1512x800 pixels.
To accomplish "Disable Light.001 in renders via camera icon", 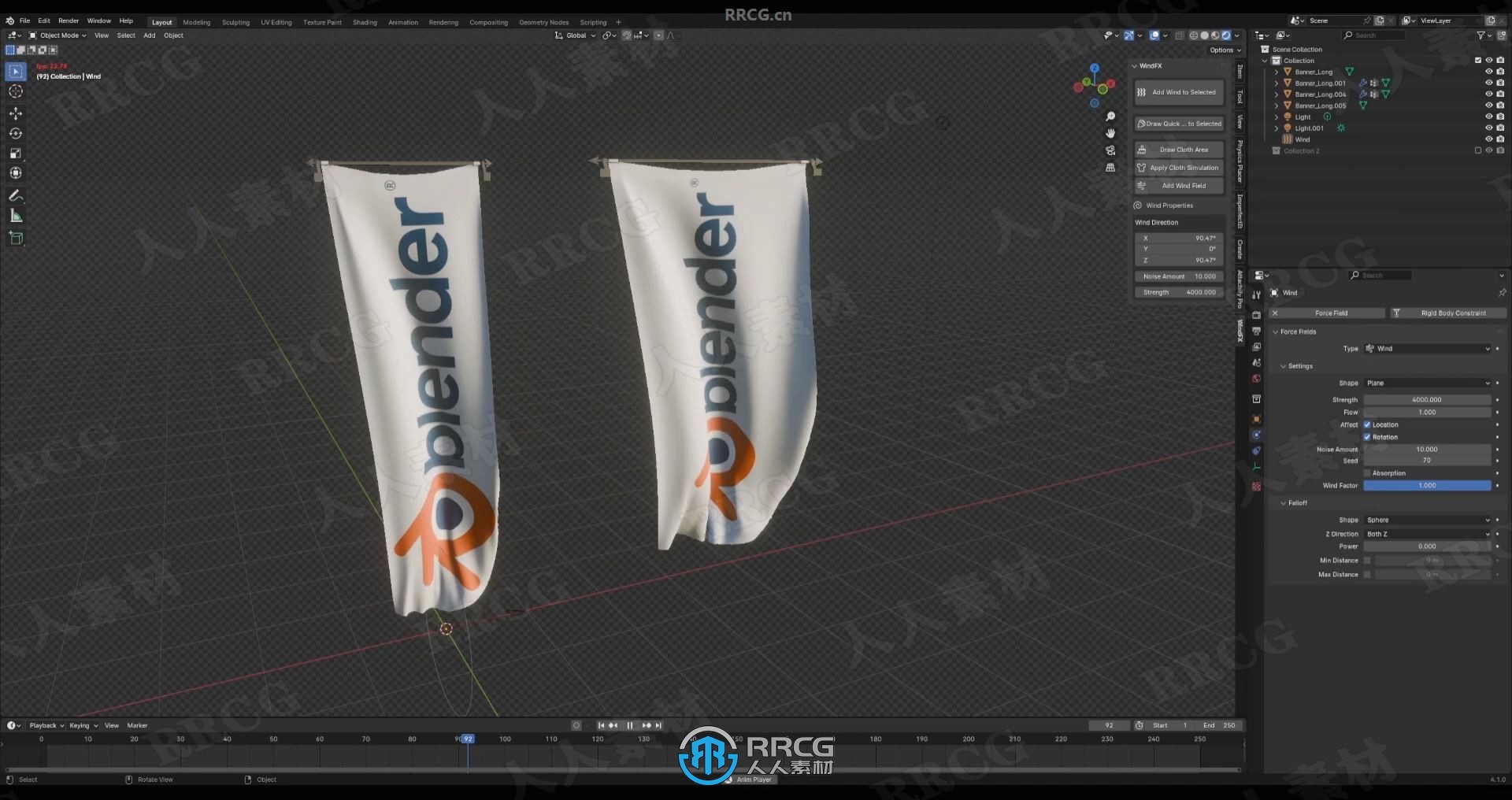I will (1500, 128).
